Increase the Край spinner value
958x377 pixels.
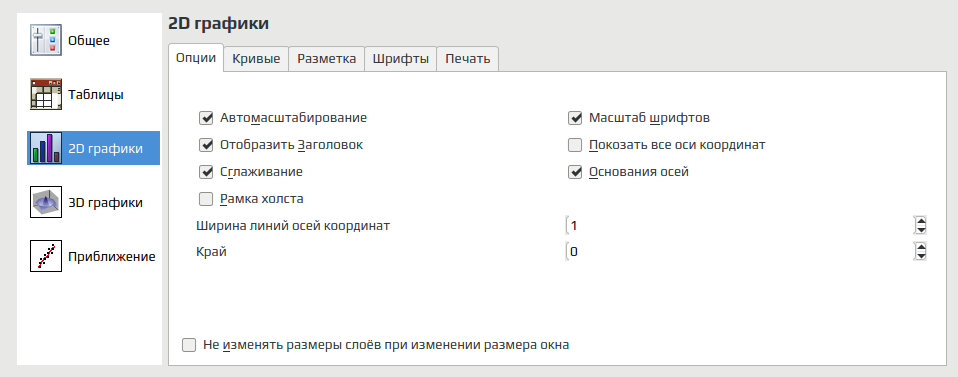921,247
